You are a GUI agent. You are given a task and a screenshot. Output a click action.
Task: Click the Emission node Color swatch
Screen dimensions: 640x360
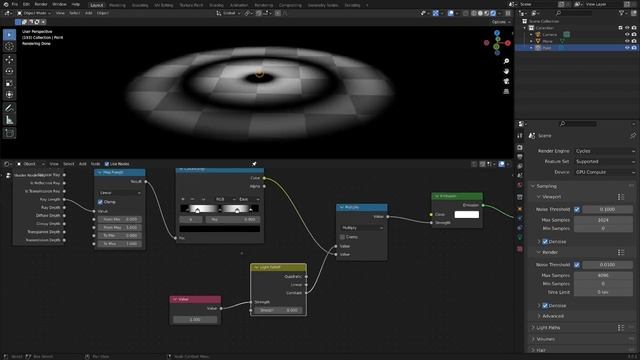tap(467, 214)
